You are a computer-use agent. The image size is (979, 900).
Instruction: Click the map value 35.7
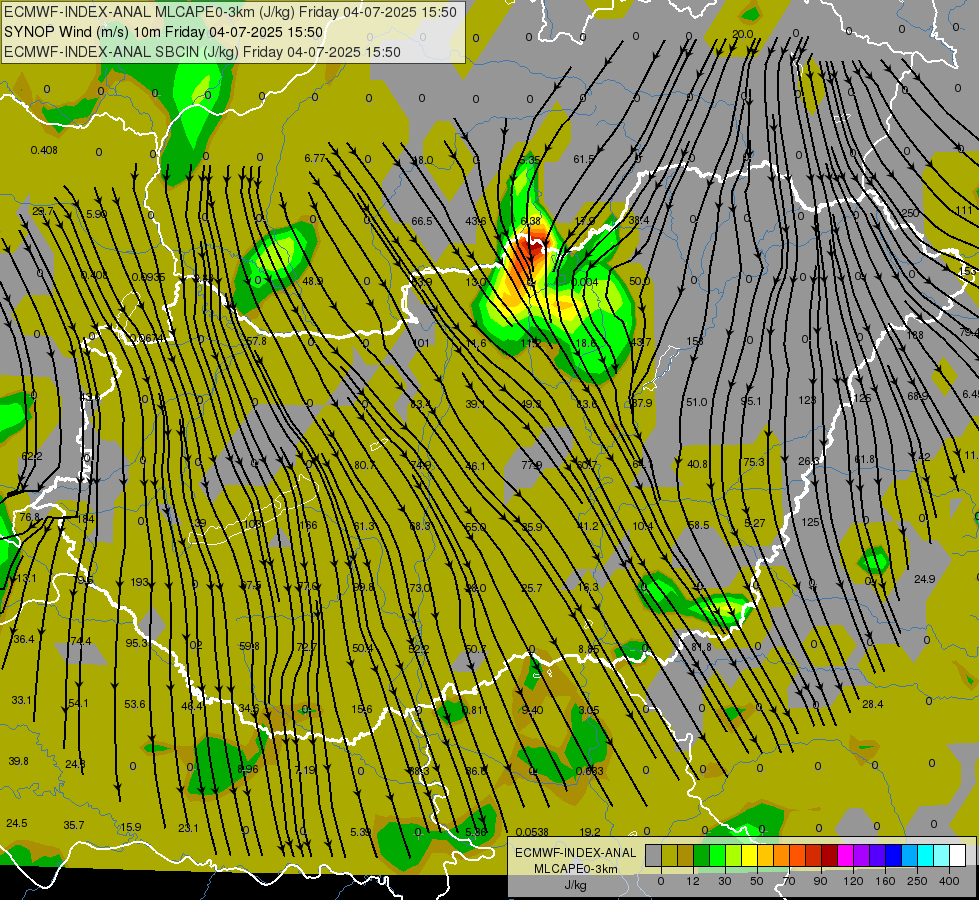pos(74,826)
